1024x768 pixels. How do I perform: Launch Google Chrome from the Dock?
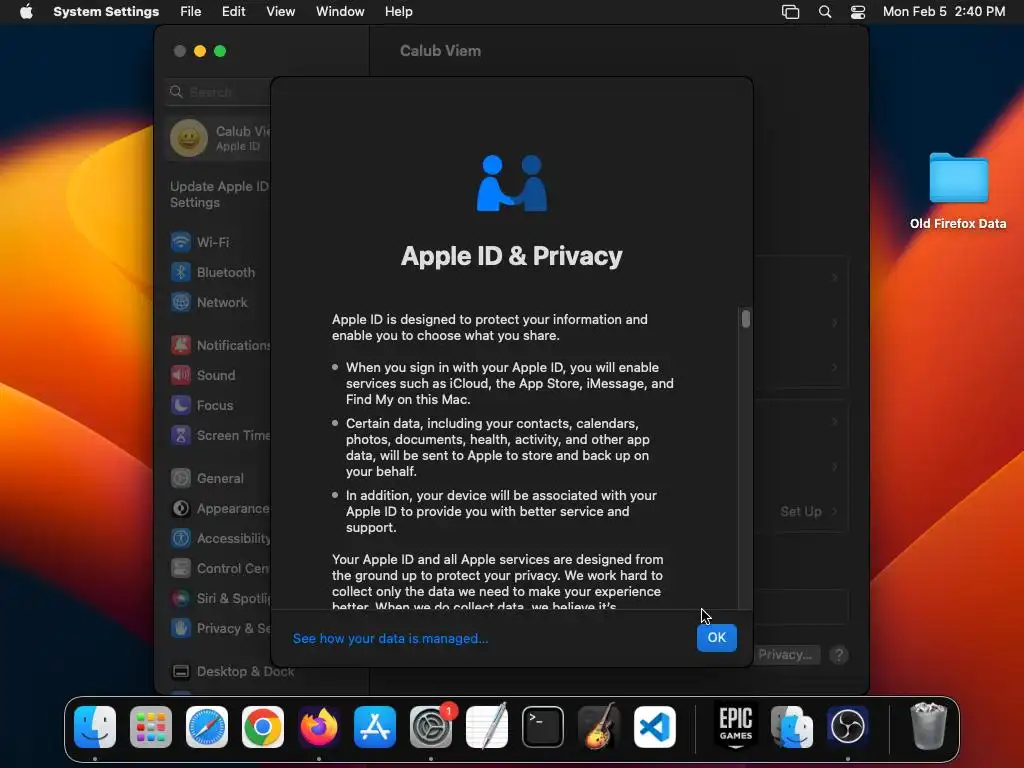tap(263, 727)
